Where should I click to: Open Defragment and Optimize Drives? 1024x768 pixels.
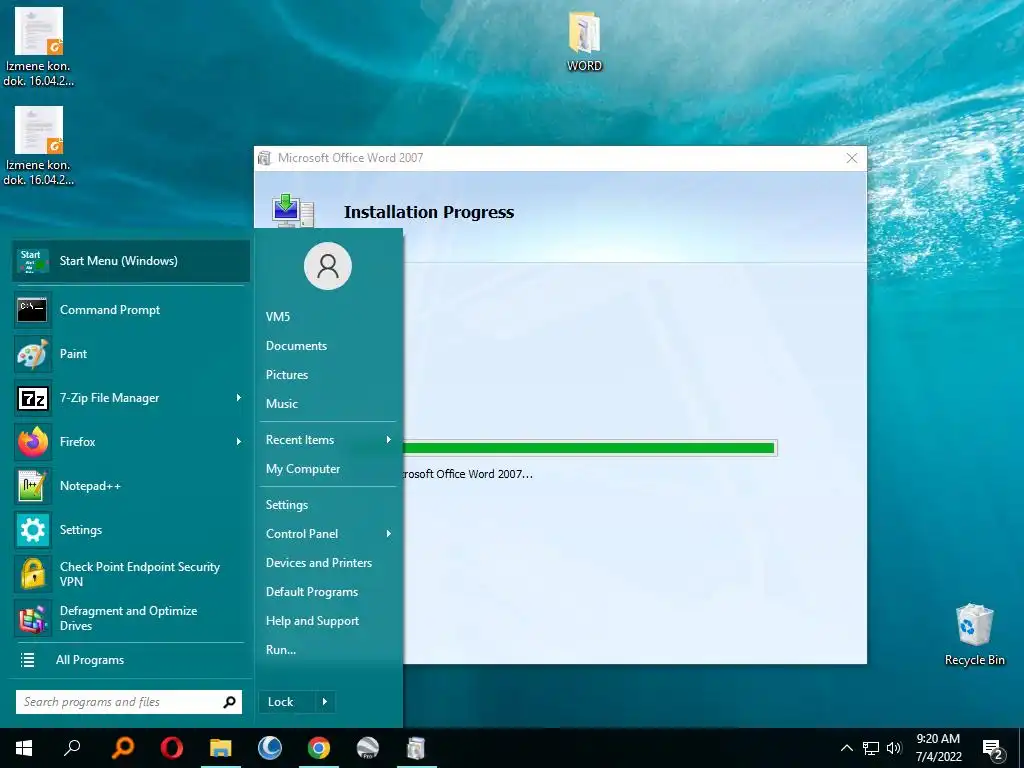pyautogui.click(x=131, y=618)
